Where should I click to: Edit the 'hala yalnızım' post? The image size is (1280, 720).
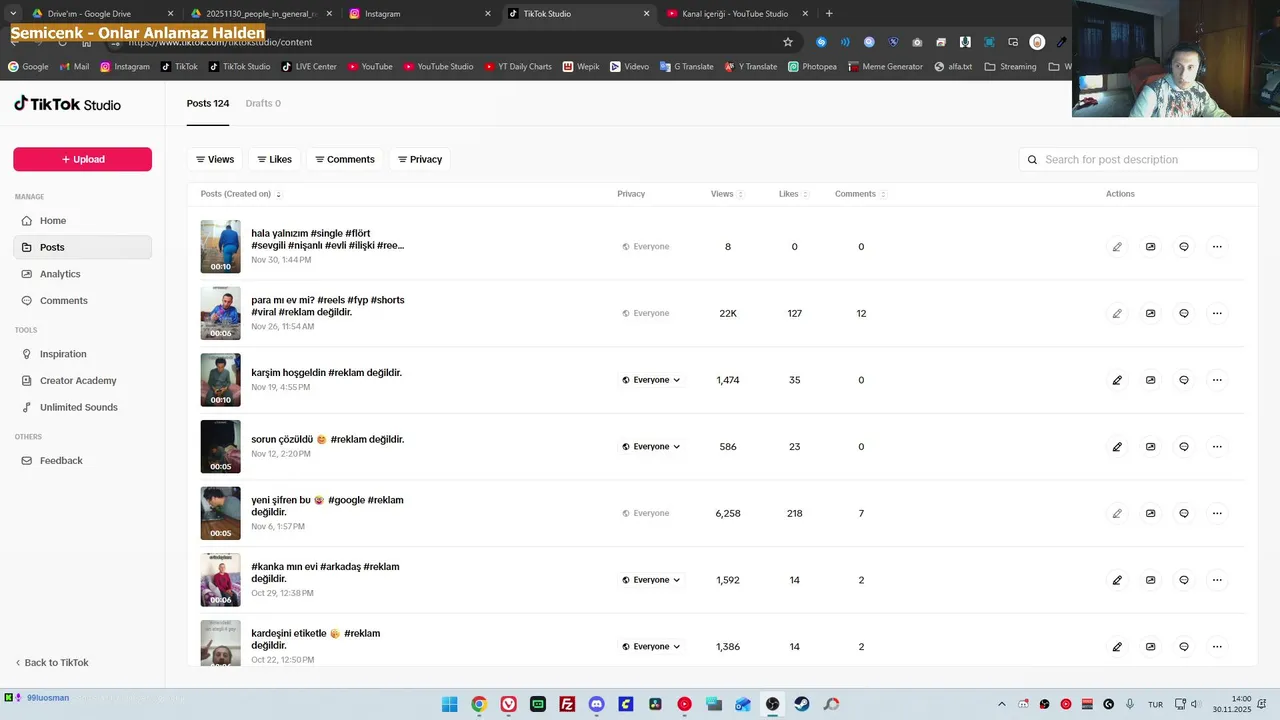coord(1117,247)
